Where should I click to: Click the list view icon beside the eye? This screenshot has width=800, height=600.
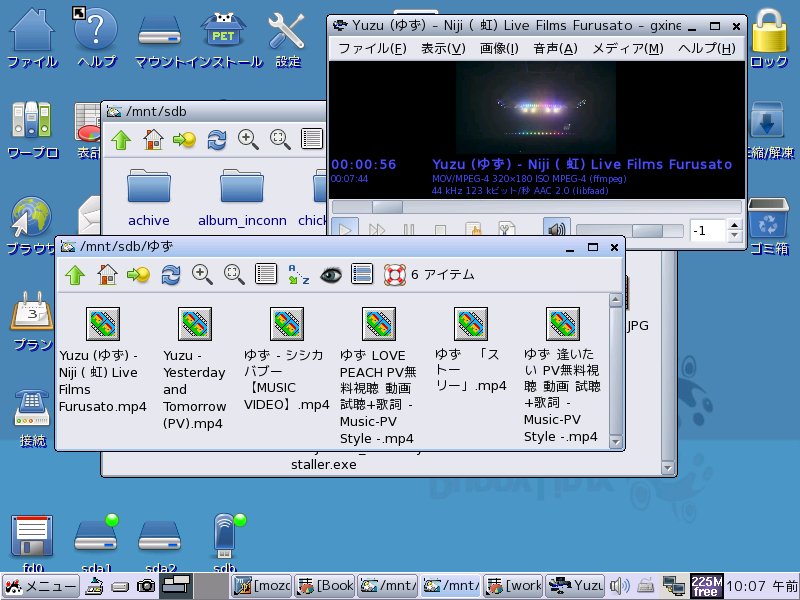tap(362, 274)
